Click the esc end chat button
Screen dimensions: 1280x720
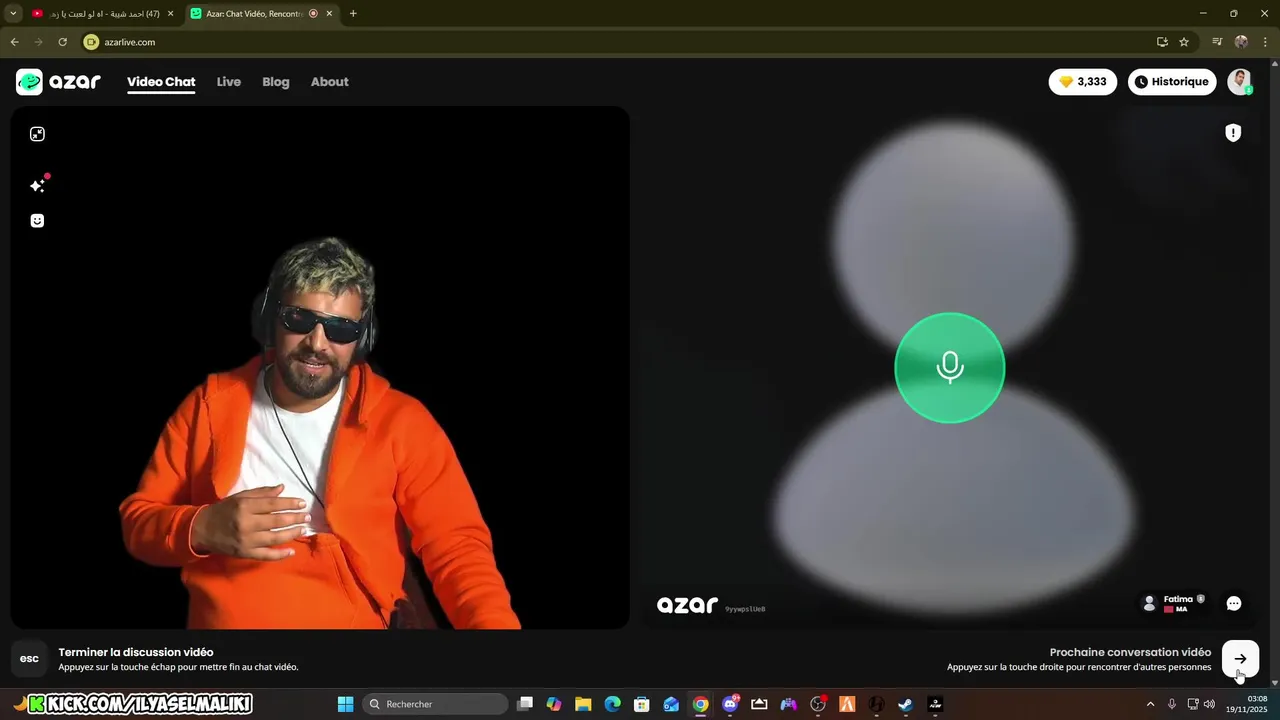point(30,659)
